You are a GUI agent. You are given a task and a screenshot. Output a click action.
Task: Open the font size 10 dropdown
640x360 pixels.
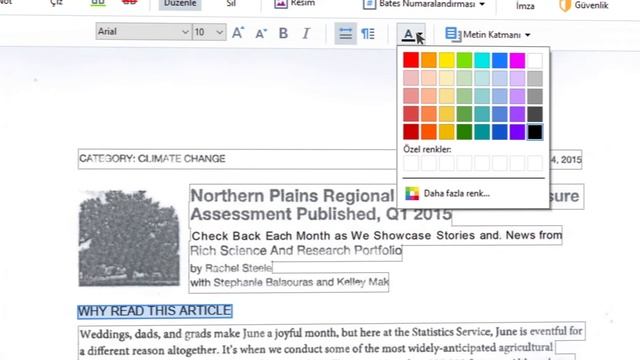point(209,31)
